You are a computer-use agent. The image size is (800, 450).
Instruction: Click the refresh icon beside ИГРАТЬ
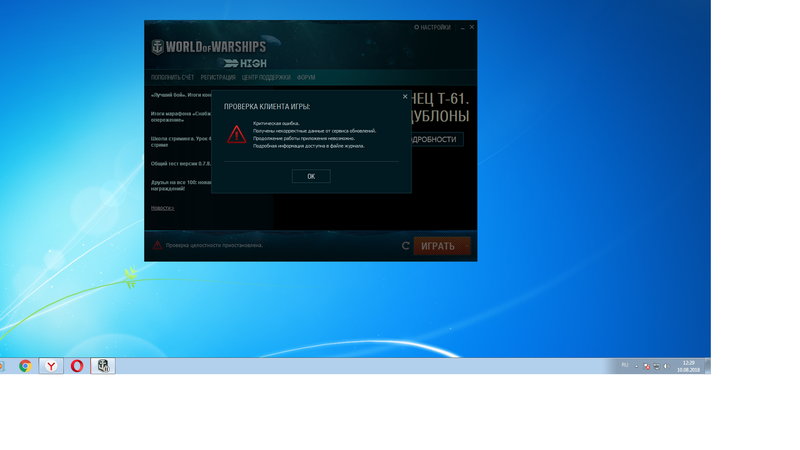coord(406,246)
